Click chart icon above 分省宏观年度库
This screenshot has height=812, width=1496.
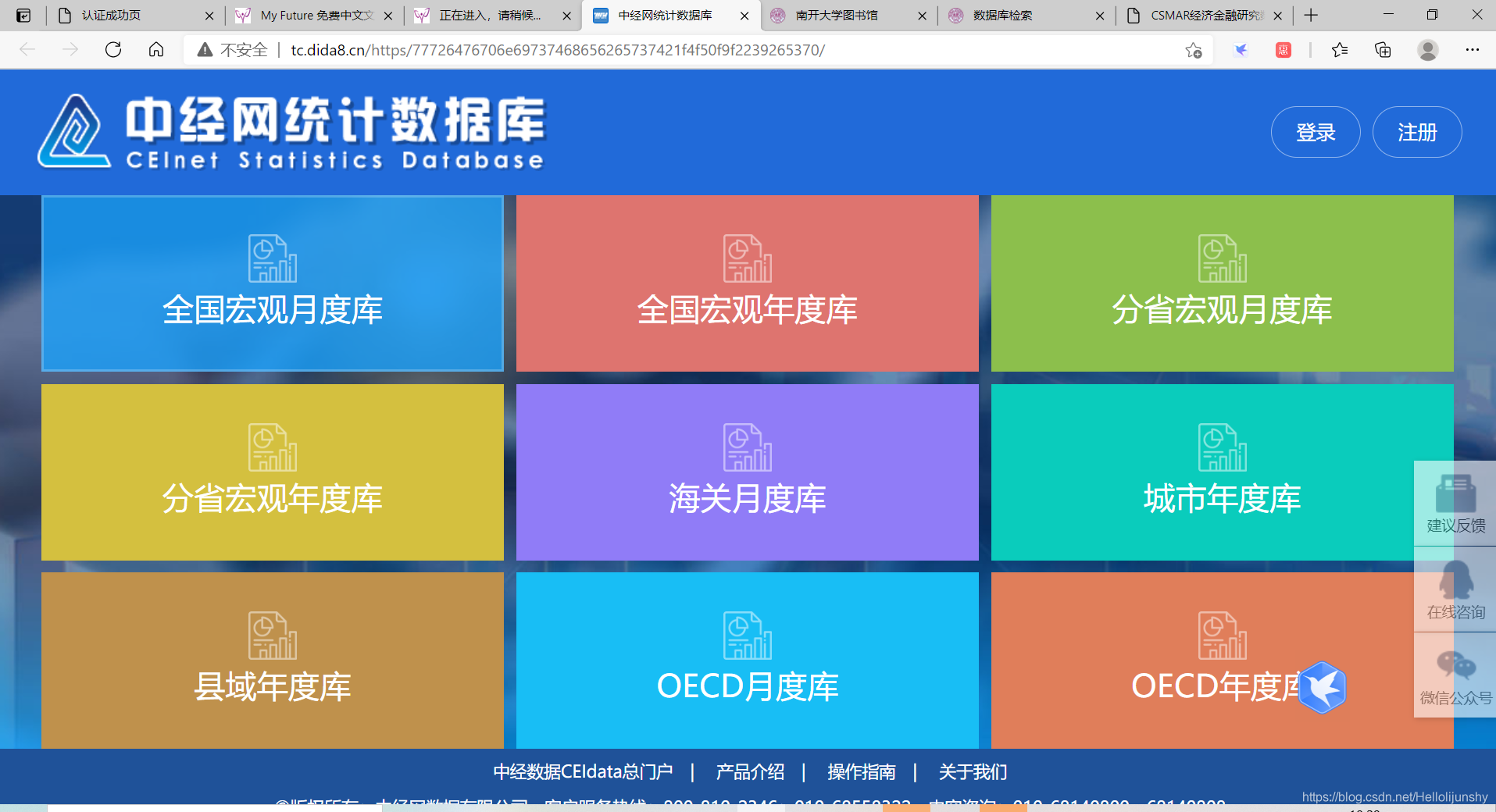pos(273,447)
